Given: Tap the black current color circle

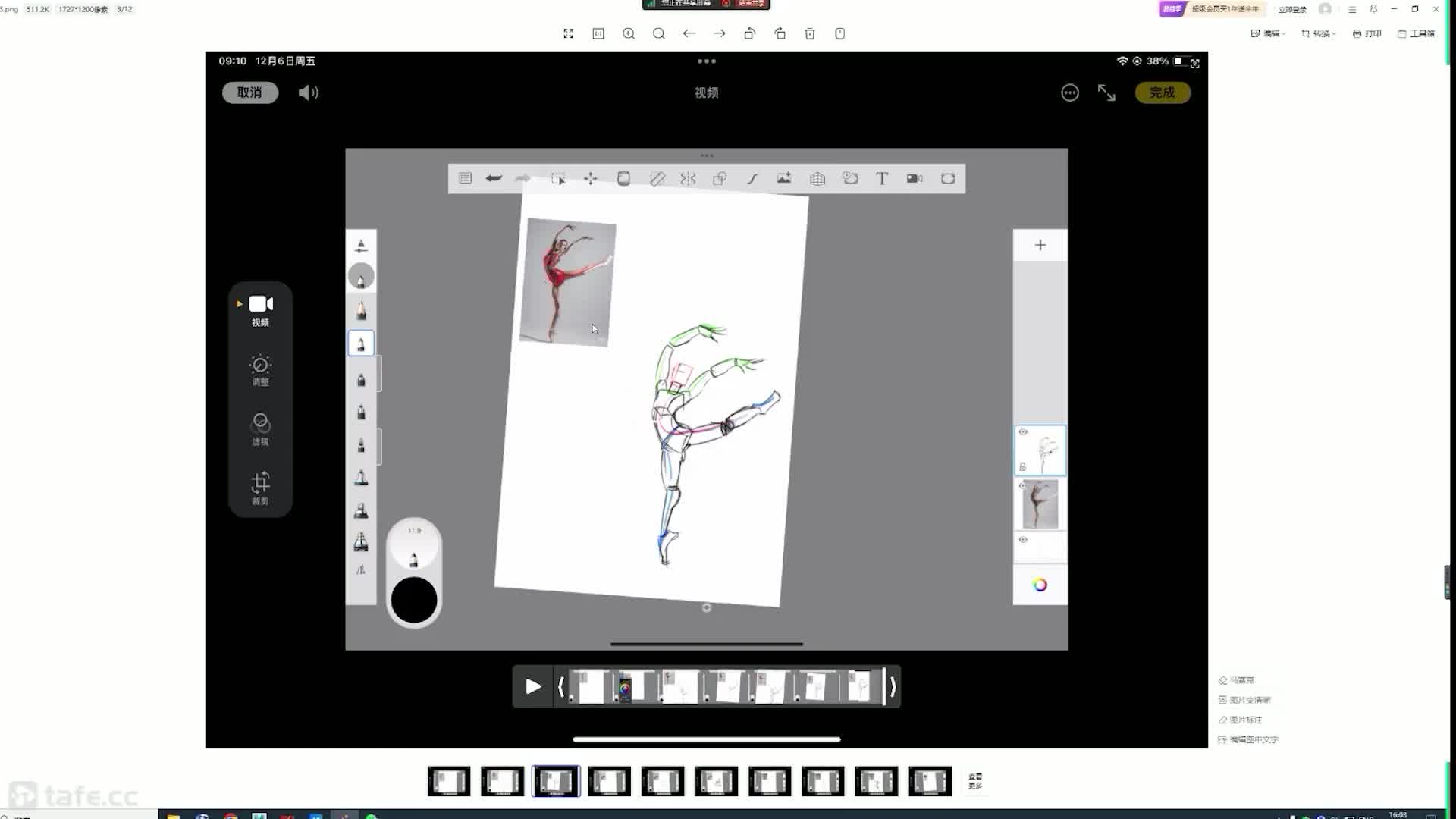Looking at the screenshot, I should [414, 600].
